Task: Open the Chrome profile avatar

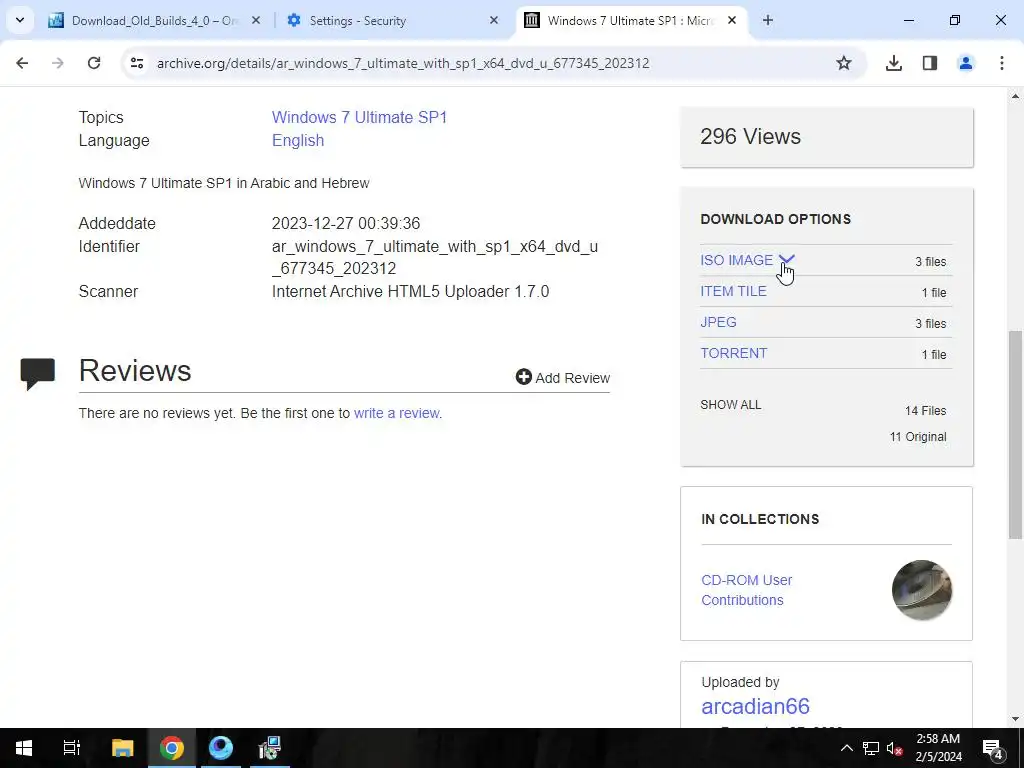Action: (965, 63)
